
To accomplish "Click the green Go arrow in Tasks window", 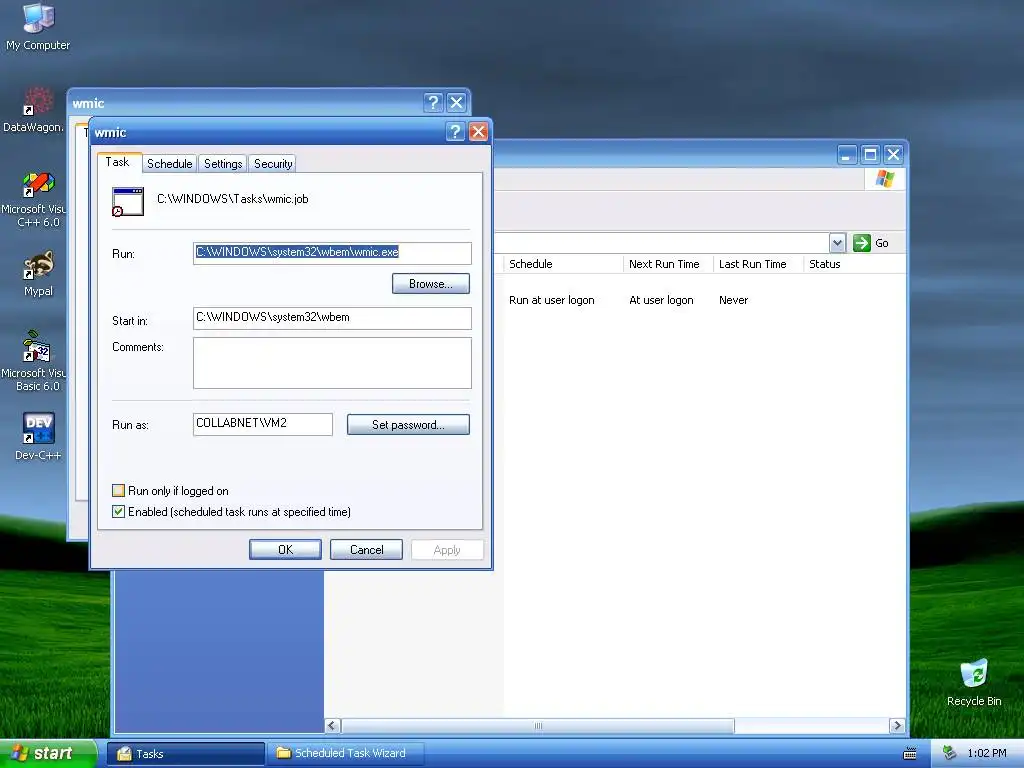I will click(862, 243).
